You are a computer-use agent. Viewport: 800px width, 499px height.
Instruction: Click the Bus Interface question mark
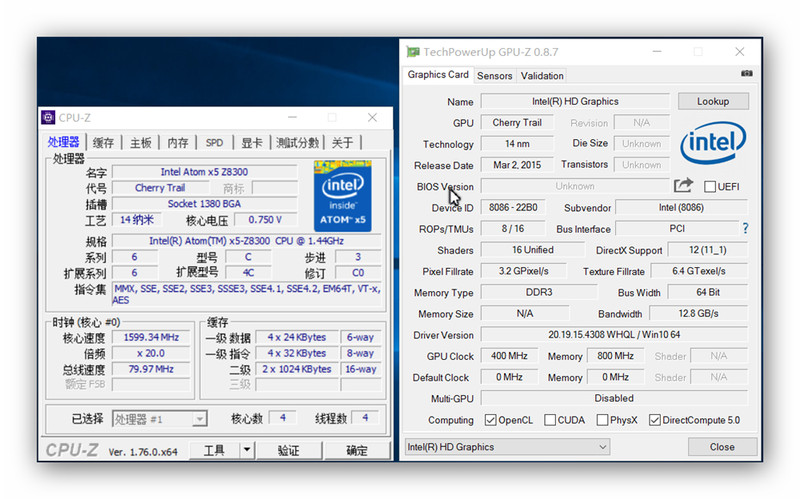tap(745, 229)
